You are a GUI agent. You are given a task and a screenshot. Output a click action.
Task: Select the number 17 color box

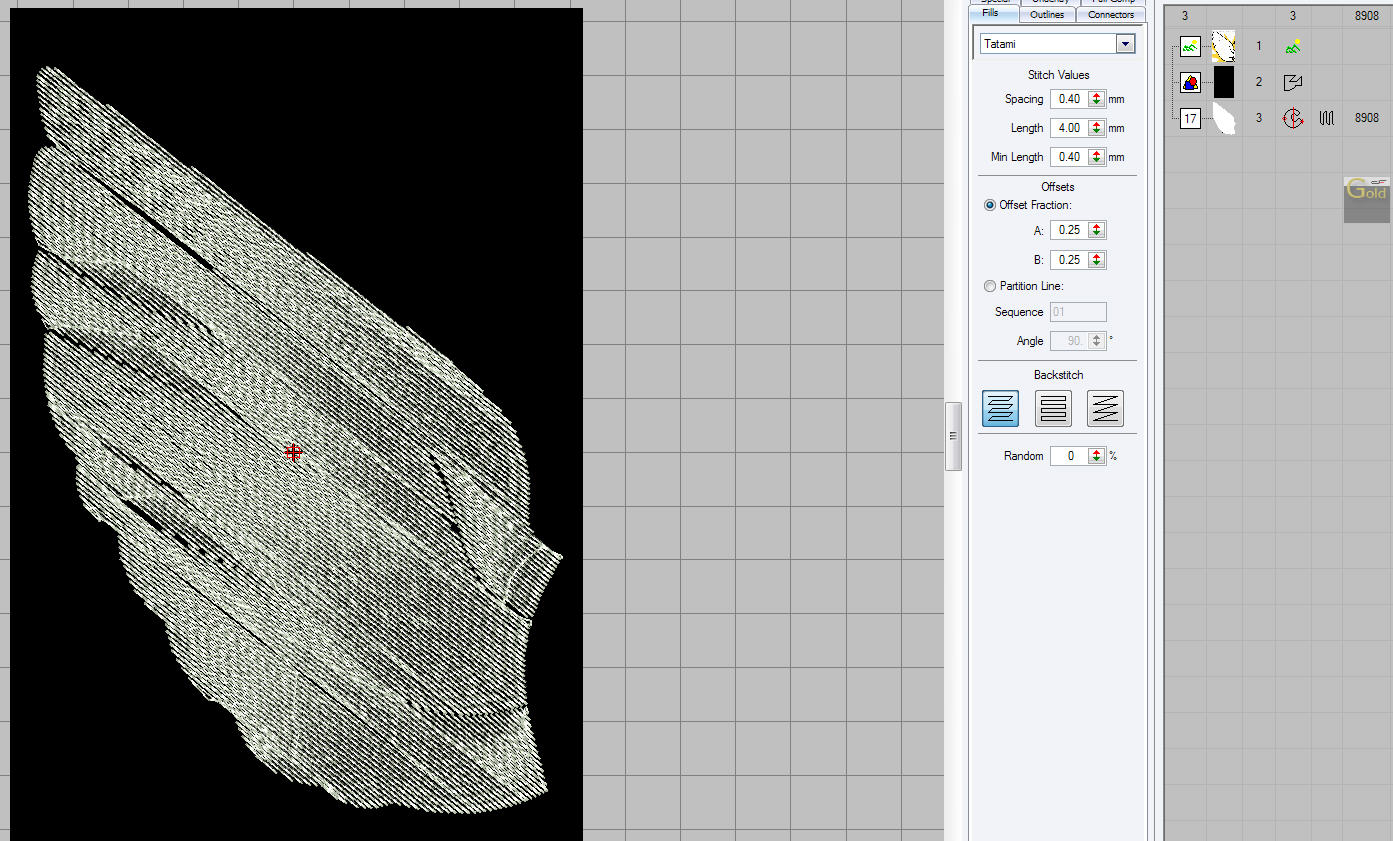pyautogui.click(x=1190, y=119)
